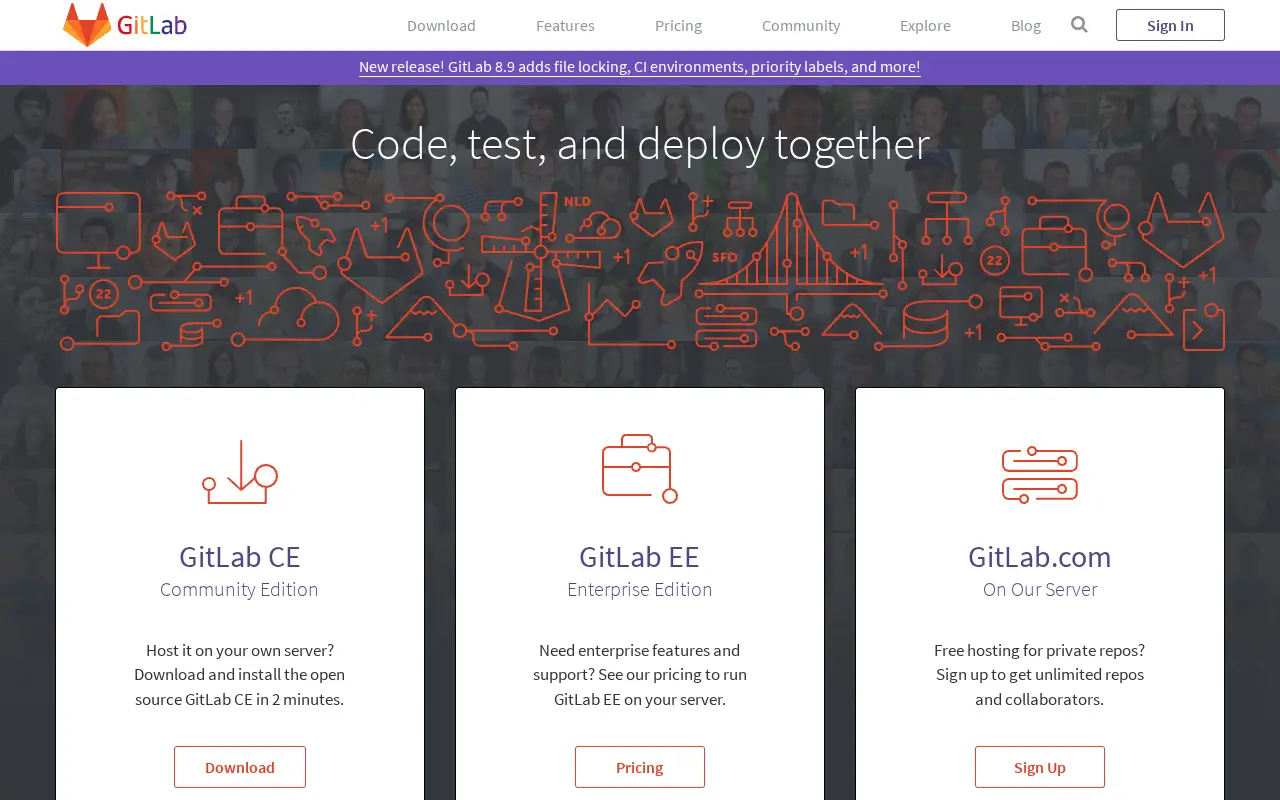Open the Download nav item
The height and width of the screenshot is (800, 1280).
[441, 26]
